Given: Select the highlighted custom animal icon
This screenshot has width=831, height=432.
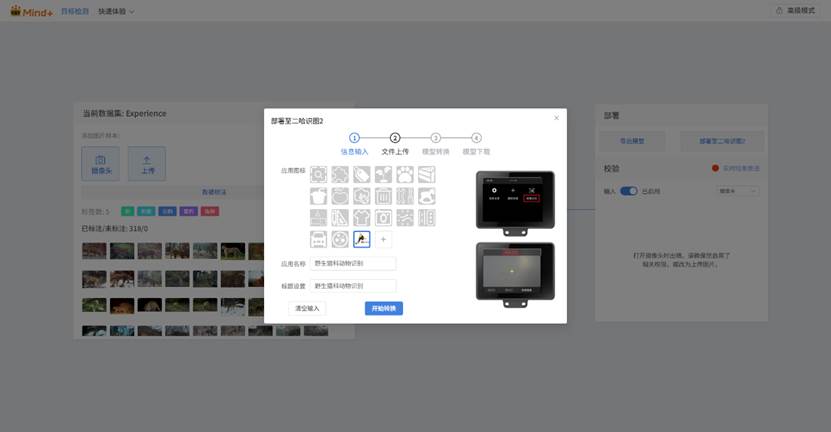Looking at the screenshot, I should tap(361, 239).
